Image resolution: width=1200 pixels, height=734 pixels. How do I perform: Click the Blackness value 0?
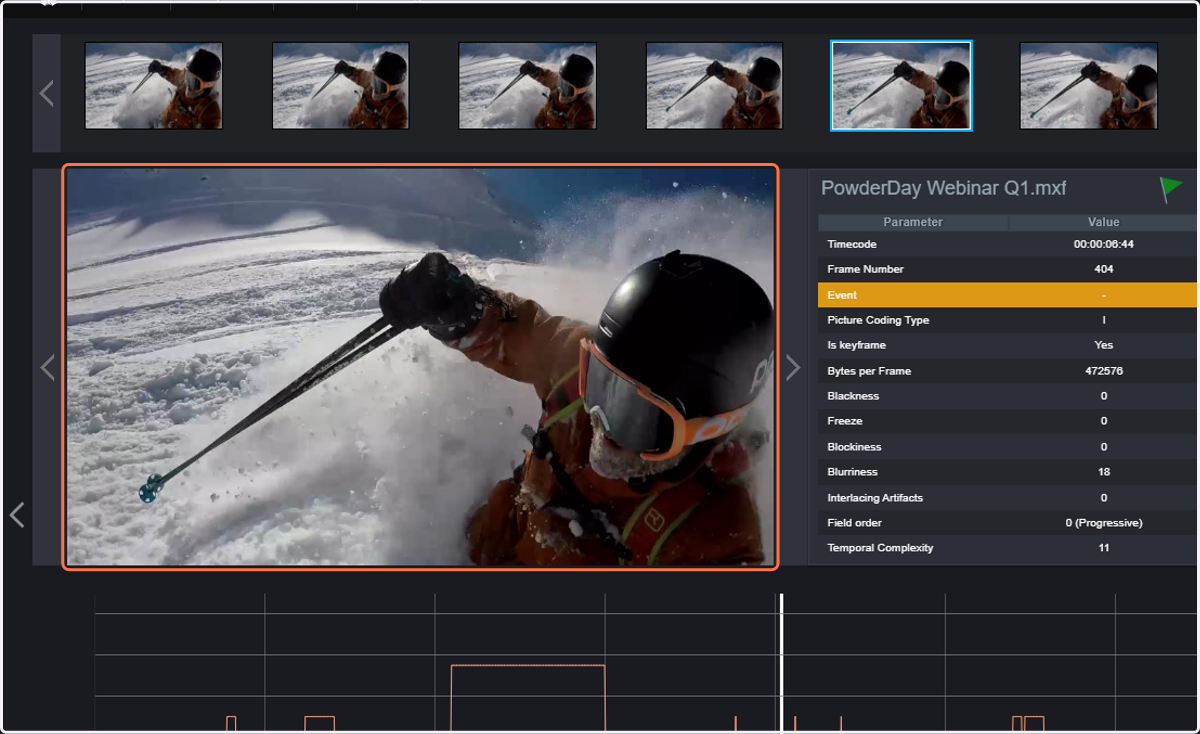pos(1104,396)
